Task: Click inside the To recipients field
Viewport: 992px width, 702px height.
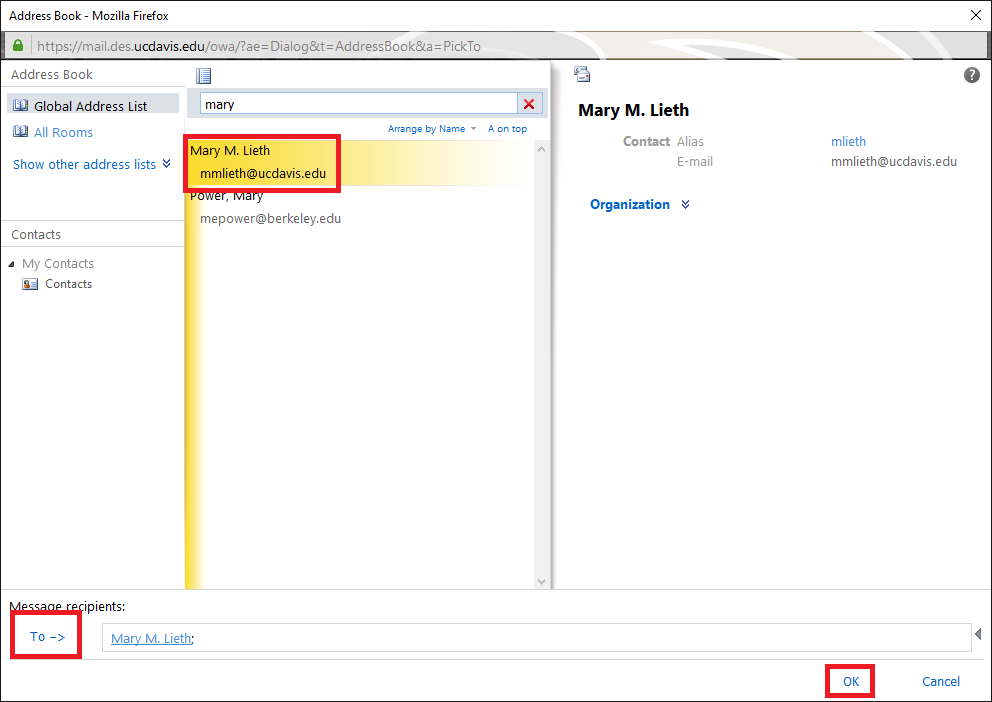Action: [x=536, y=637]
